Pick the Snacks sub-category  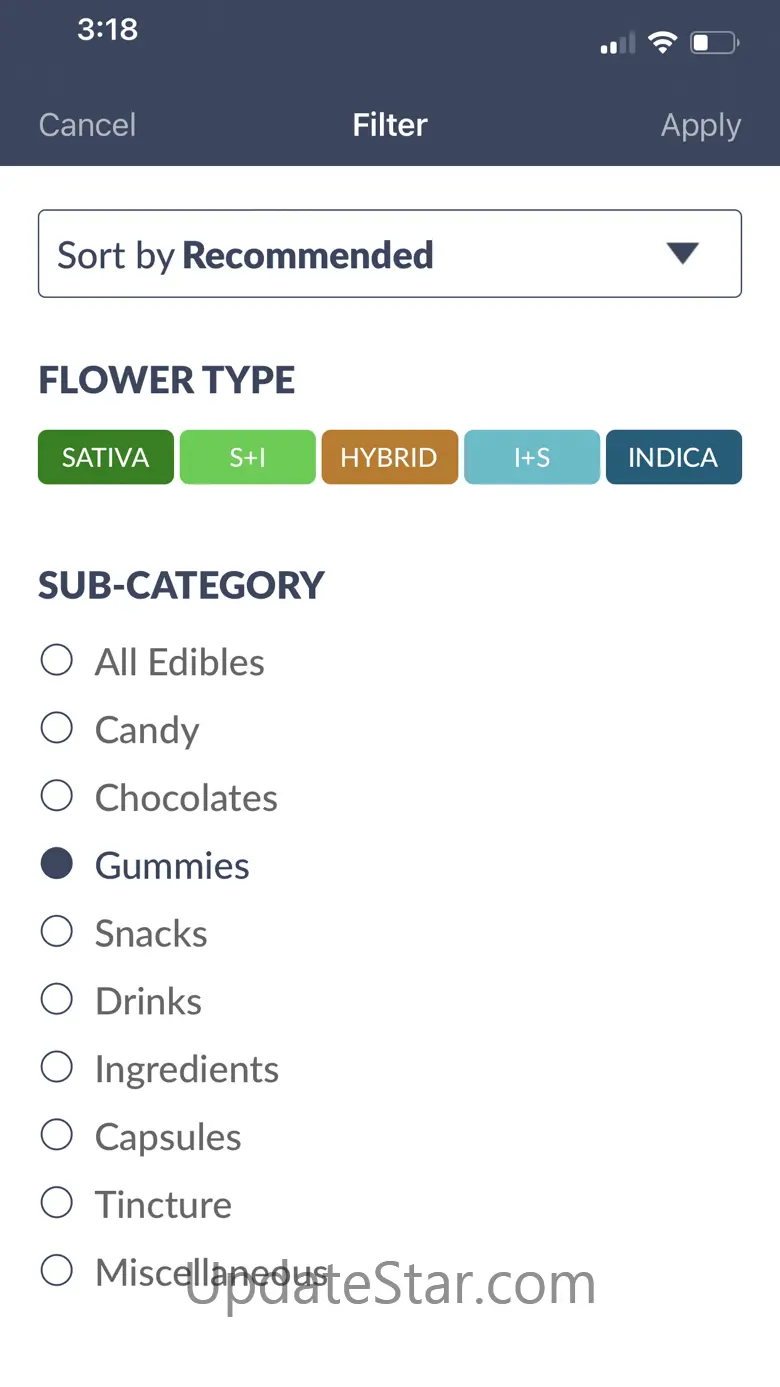point(57,933)
